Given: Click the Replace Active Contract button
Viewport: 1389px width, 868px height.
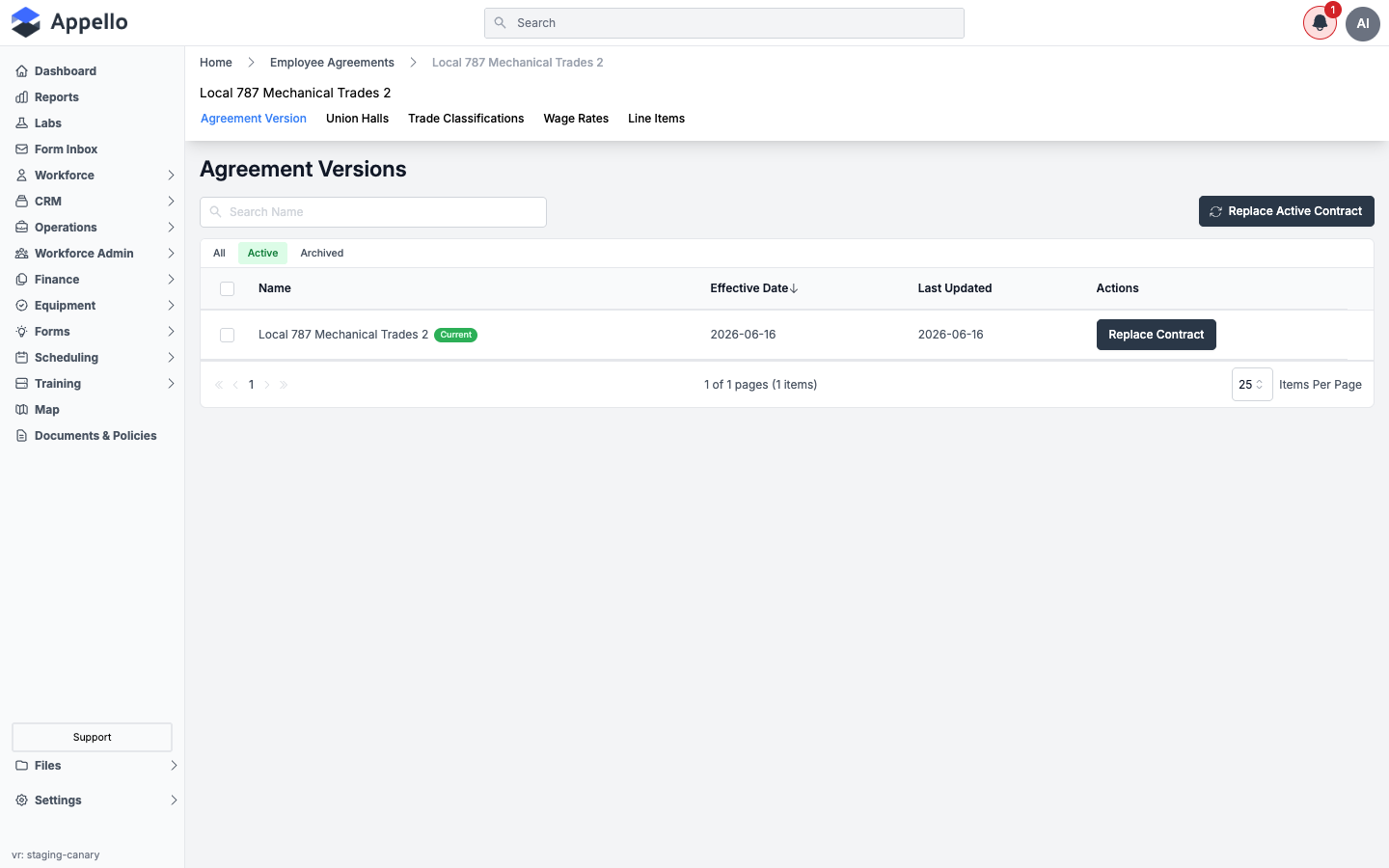Looking at the screenshot, I should (1286, 211).
